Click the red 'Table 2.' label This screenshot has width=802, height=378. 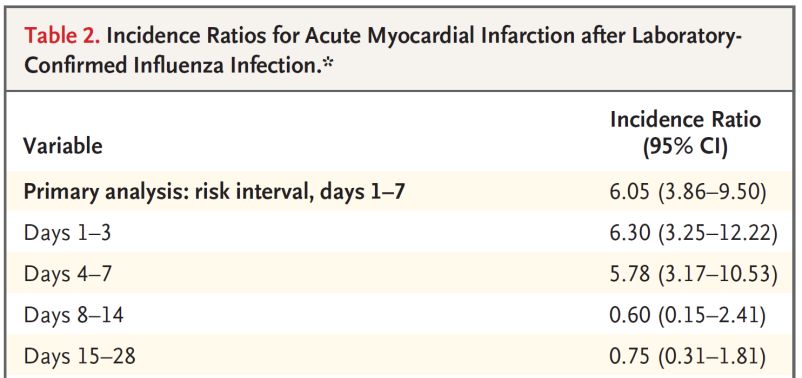(x=61, y=36)
